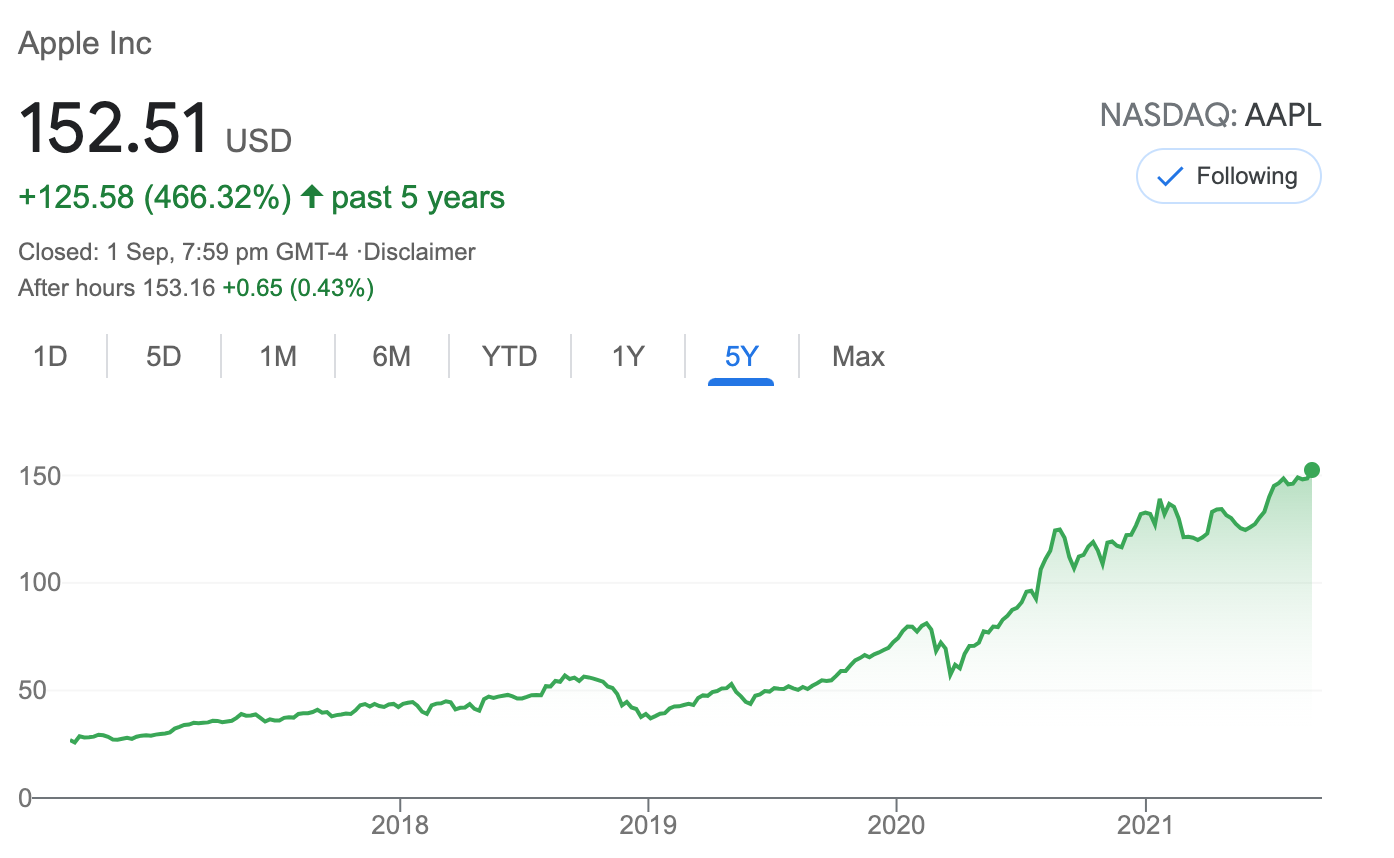
Task: Select the 1D time range tab
Action: point(50,356)
